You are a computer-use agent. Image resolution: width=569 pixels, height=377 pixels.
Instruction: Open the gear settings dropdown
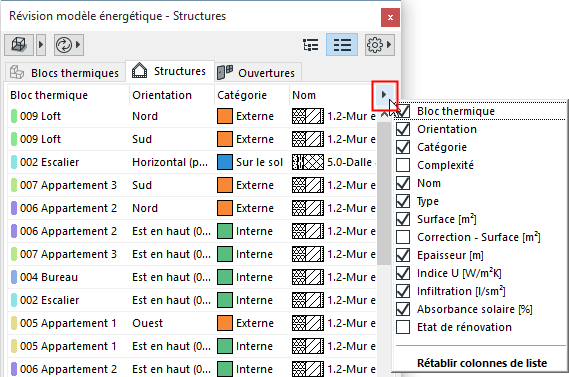coord(380,45)
